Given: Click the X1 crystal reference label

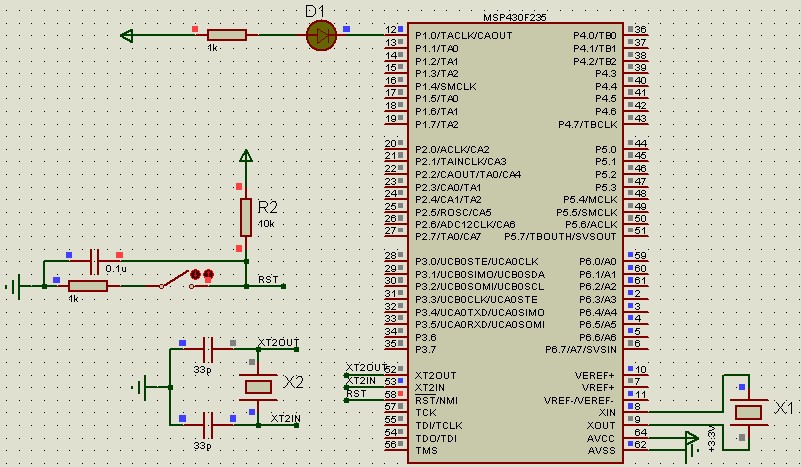Looking at the screenshot, I should click(x=784, y=407).
